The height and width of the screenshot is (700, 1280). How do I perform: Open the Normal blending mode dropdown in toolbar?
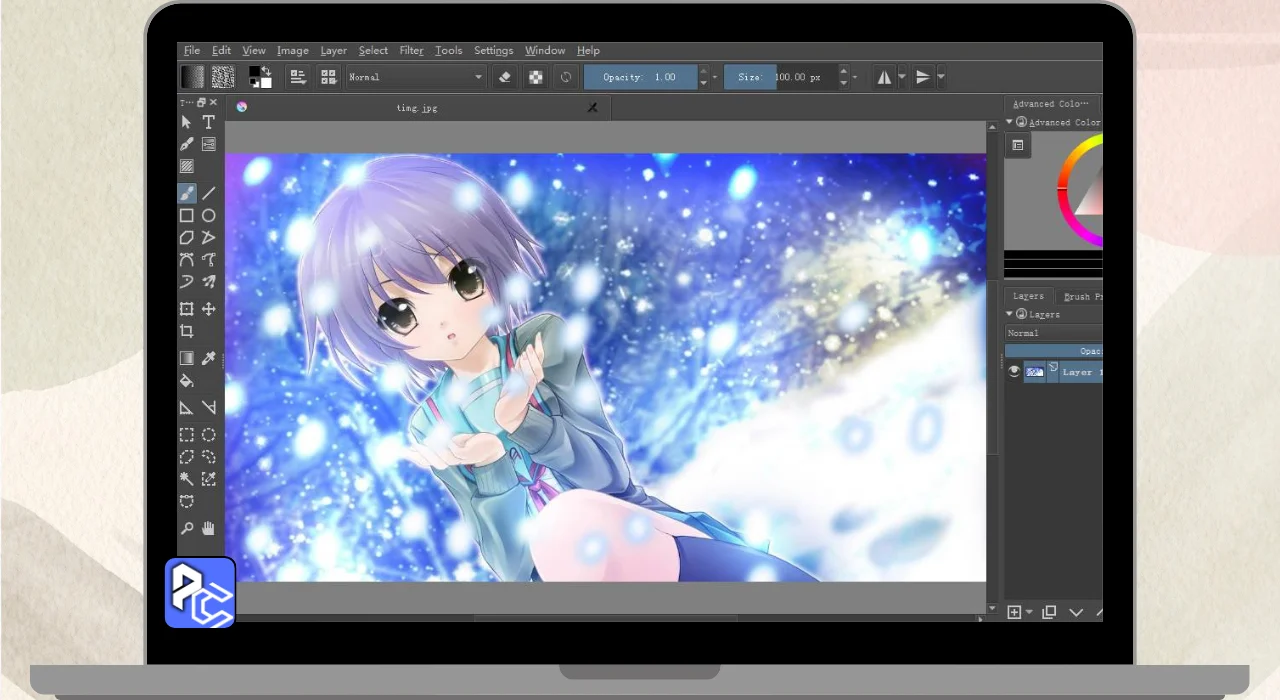(x=415, y=77)
